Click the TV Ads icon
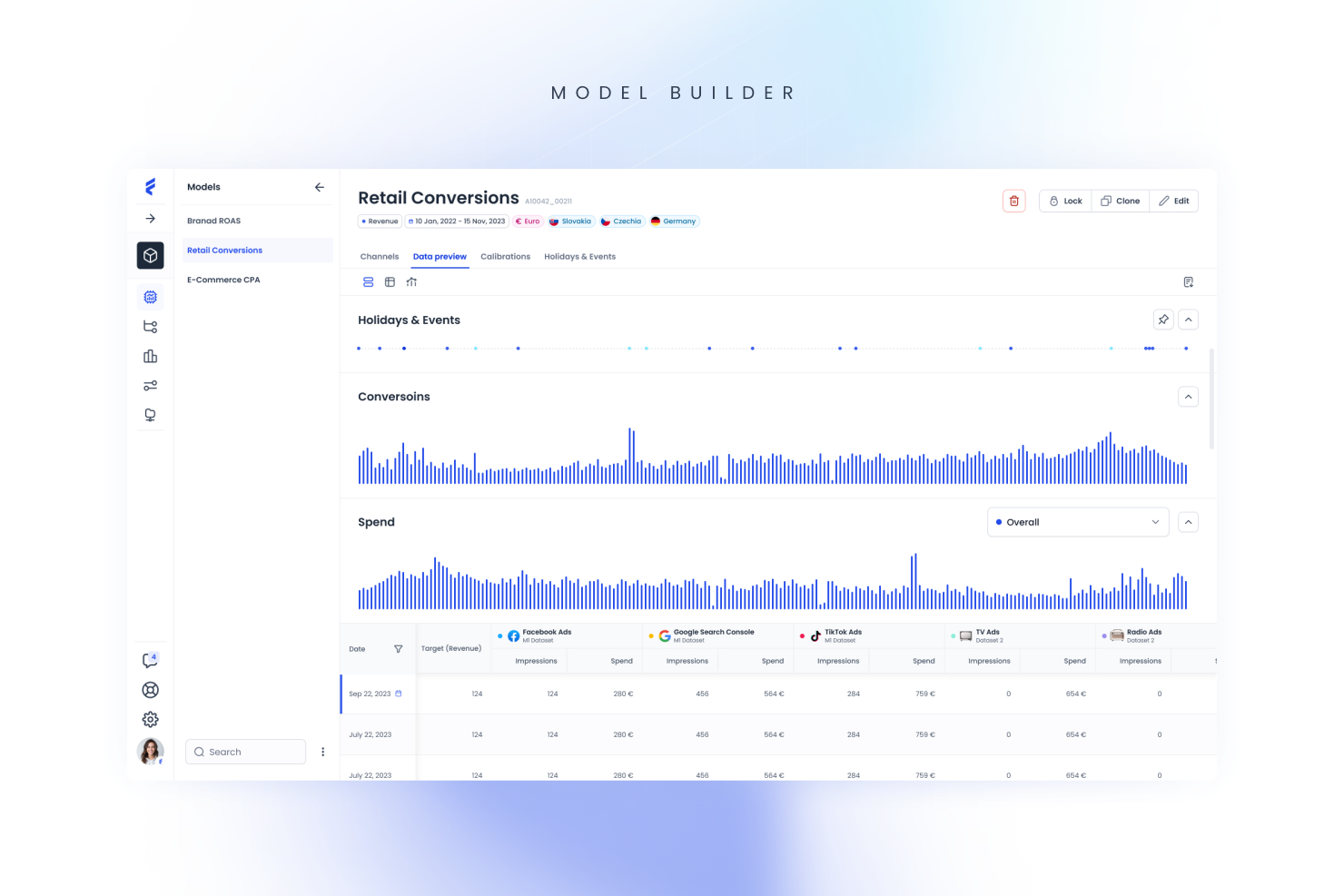The height and width of the screenshot is (896, 1344). coord(966,636)
